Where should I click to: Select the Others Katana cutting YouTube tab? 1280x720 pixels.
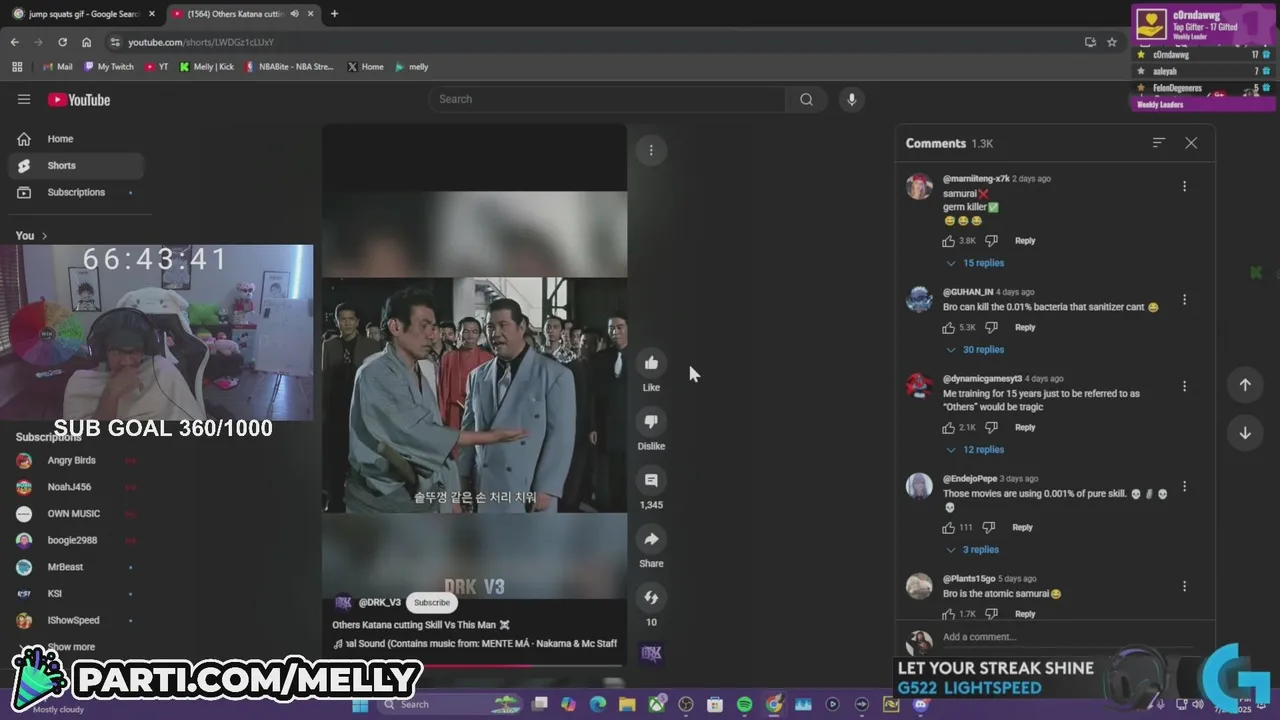point(235,14)
